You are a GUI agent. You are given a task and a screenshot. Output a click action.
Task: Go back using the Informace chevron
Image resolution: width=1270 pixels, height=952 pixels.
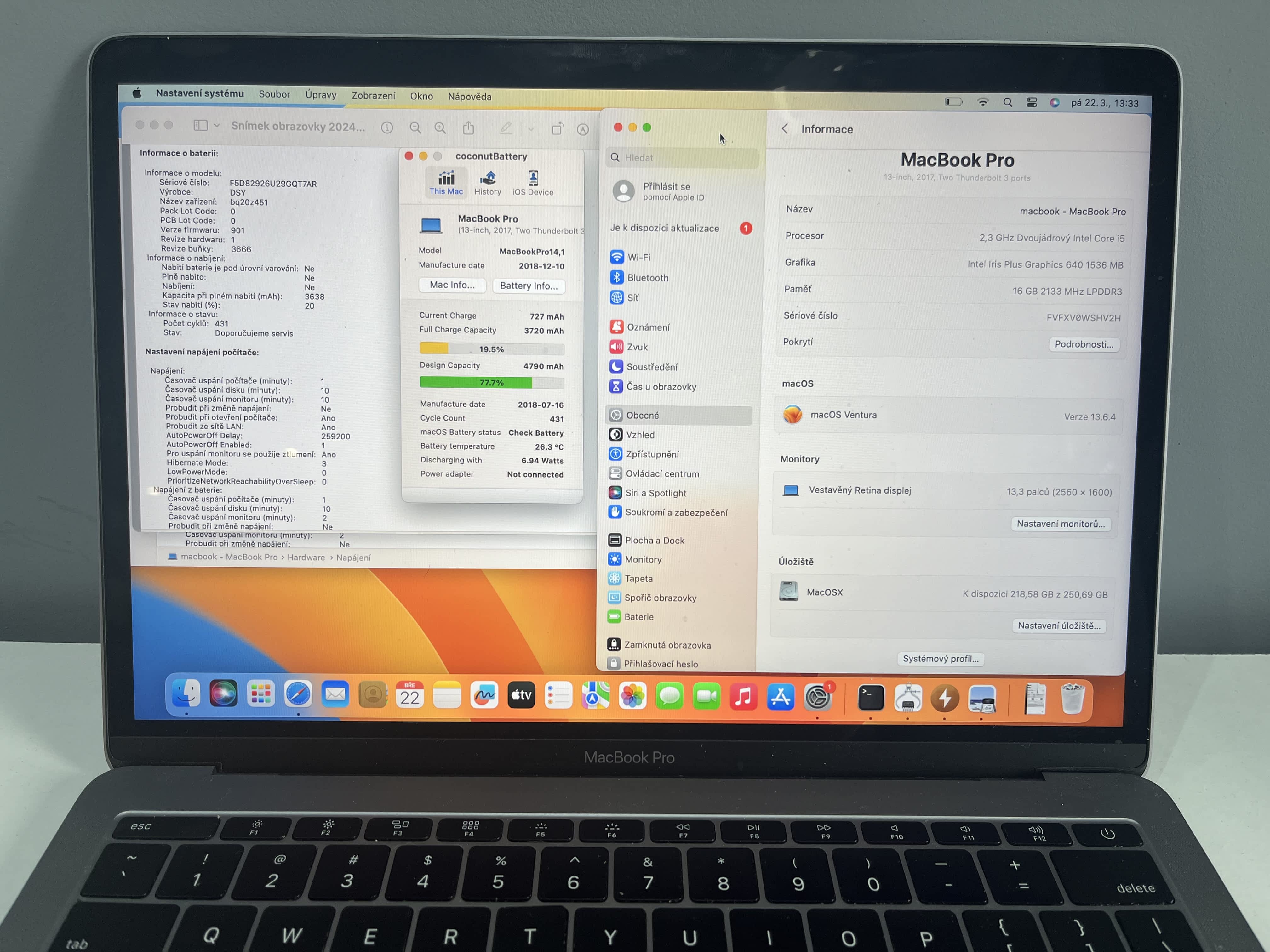785,129
